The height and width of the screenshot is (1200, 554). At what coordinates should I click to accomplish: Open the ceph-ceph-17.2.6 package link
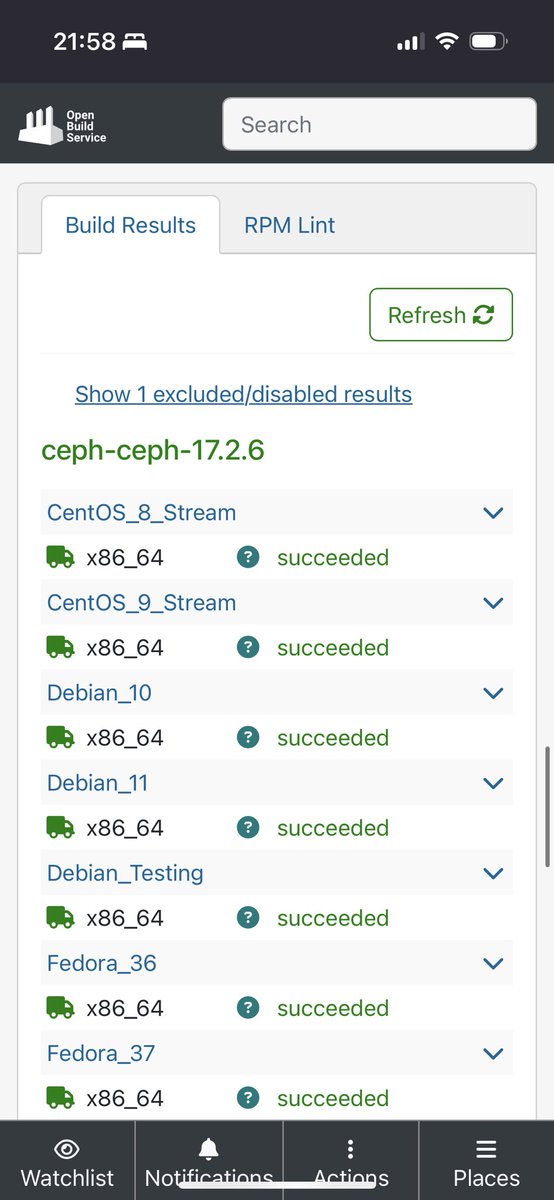coord(152,450)
